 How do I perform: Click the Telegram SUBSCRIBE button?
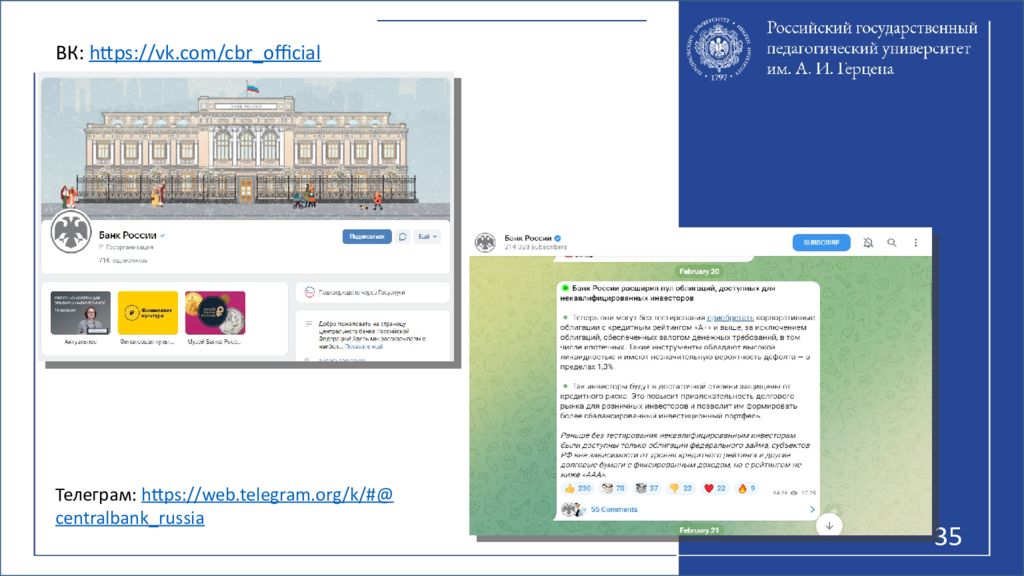click(x=821, y=242)
